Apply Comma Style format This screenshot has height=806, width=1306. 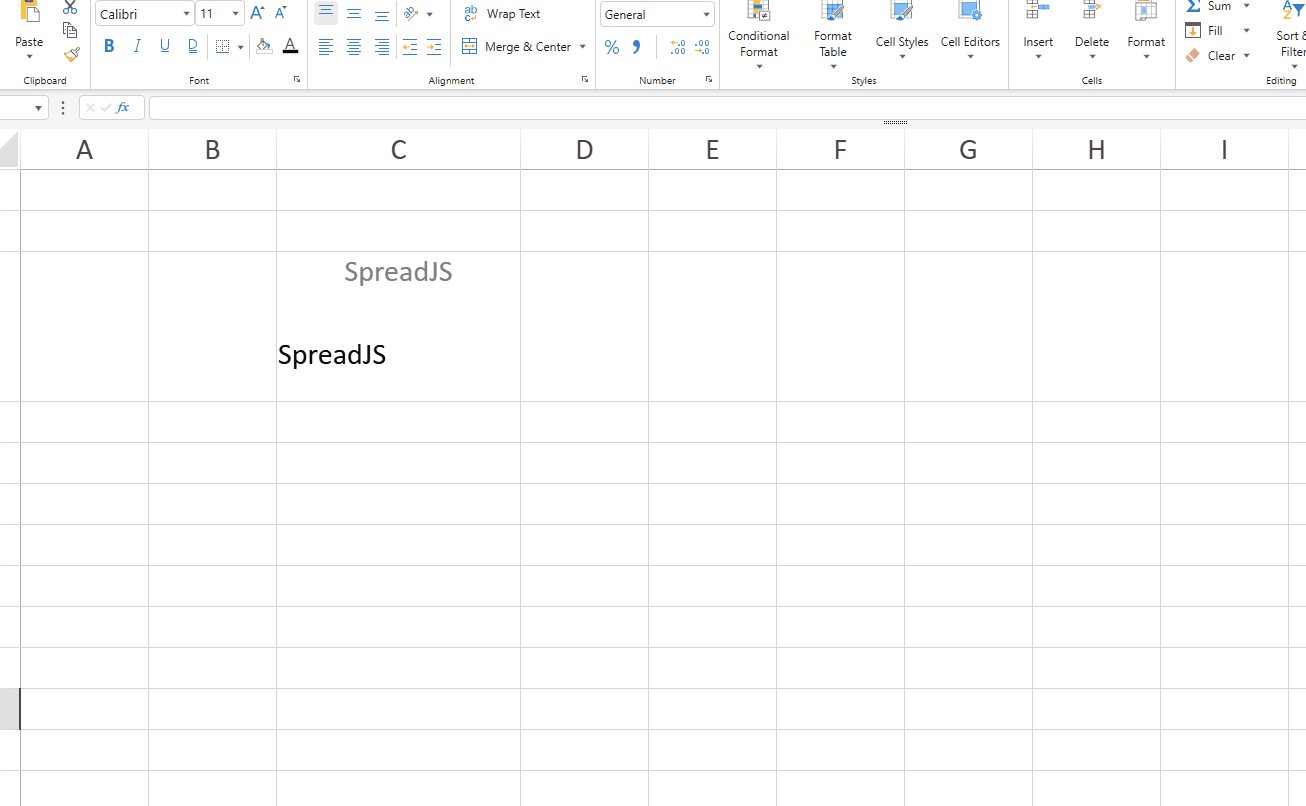[636, 47]
